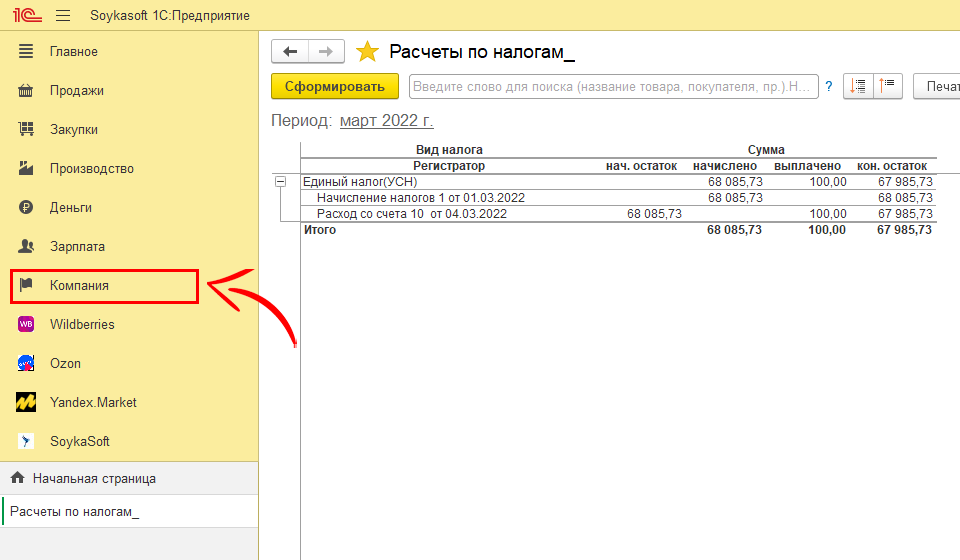Click the search input field
960x560 pixels.
pyautogui.click(x=613, y=87)
